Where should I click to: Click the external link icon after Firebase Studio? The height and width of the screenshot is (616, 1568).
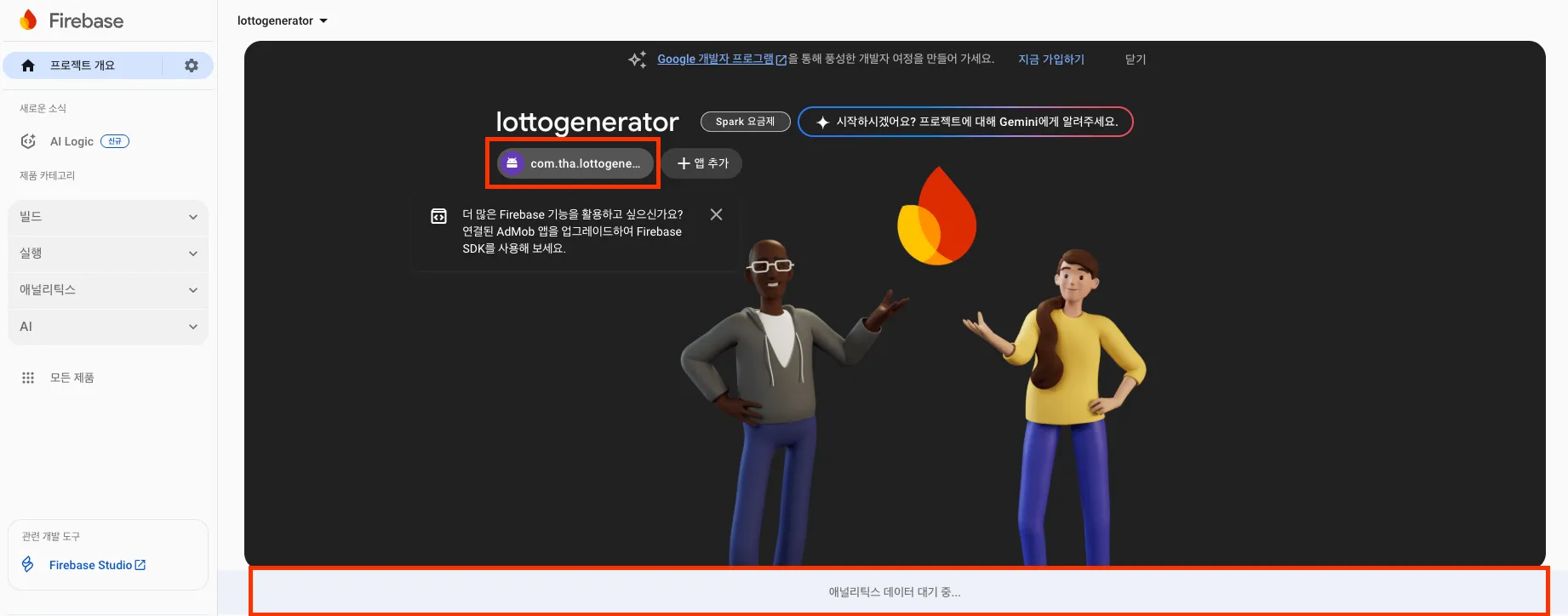tap(140, 565)
